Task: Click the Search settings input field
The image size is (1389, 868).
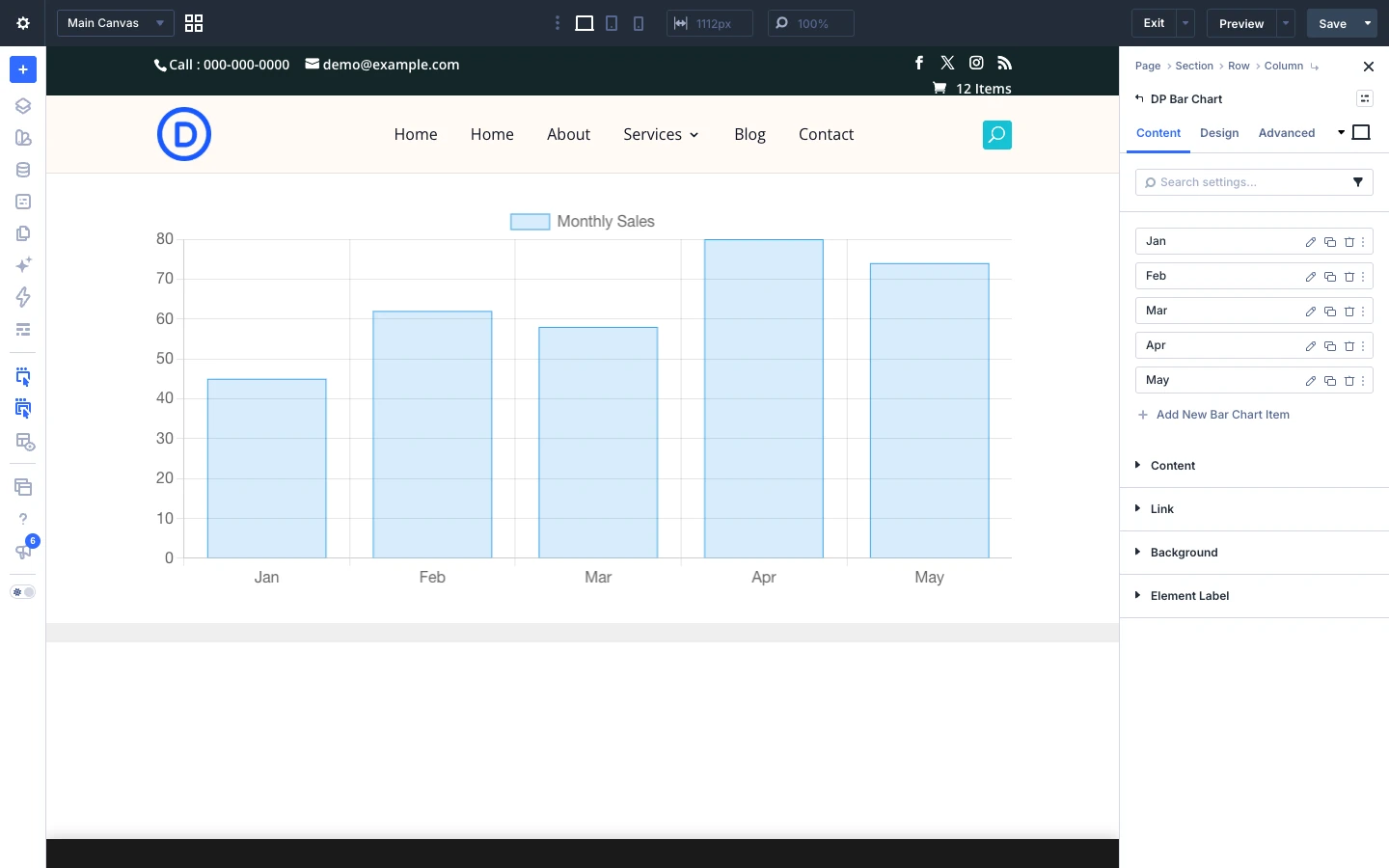Action: point(1254,182)
